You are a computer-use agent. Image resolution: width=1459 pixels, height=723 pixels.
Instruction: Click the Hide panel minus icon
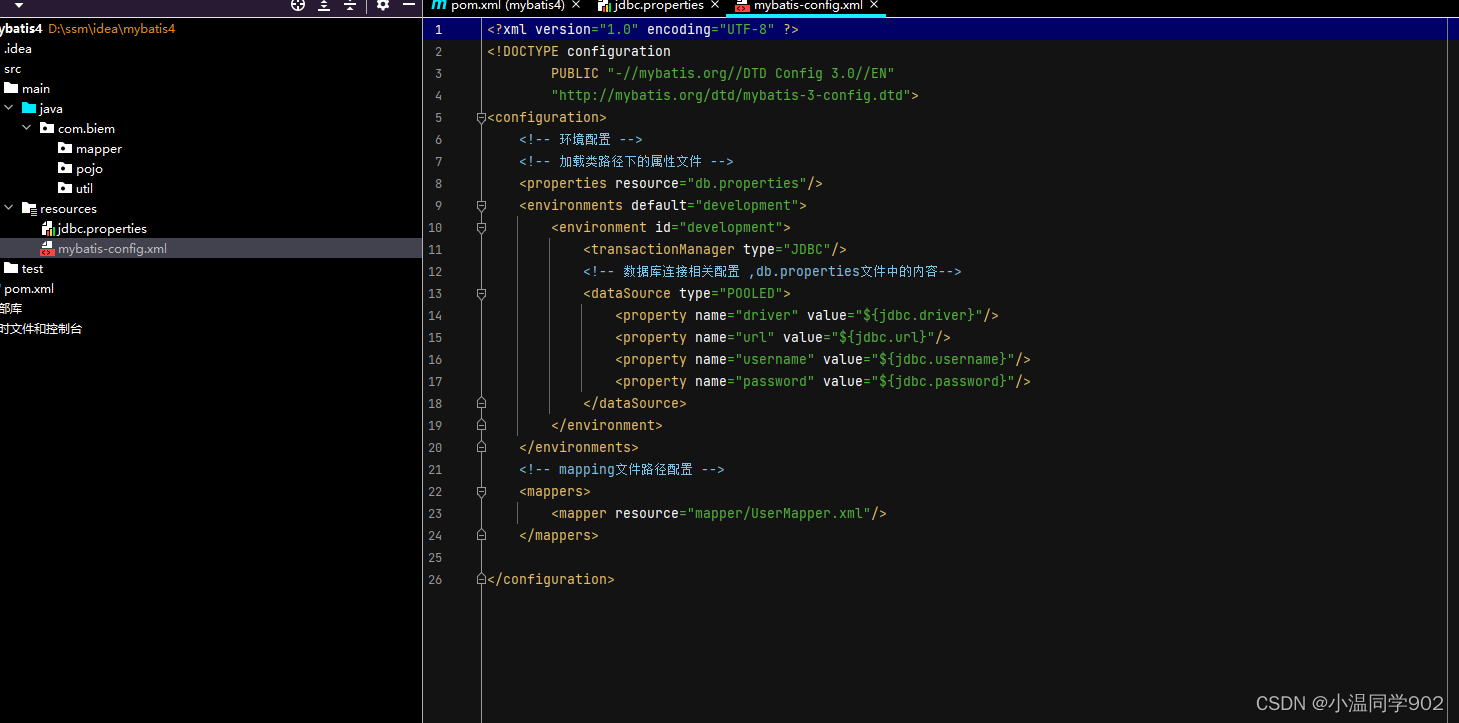point(408,6)
